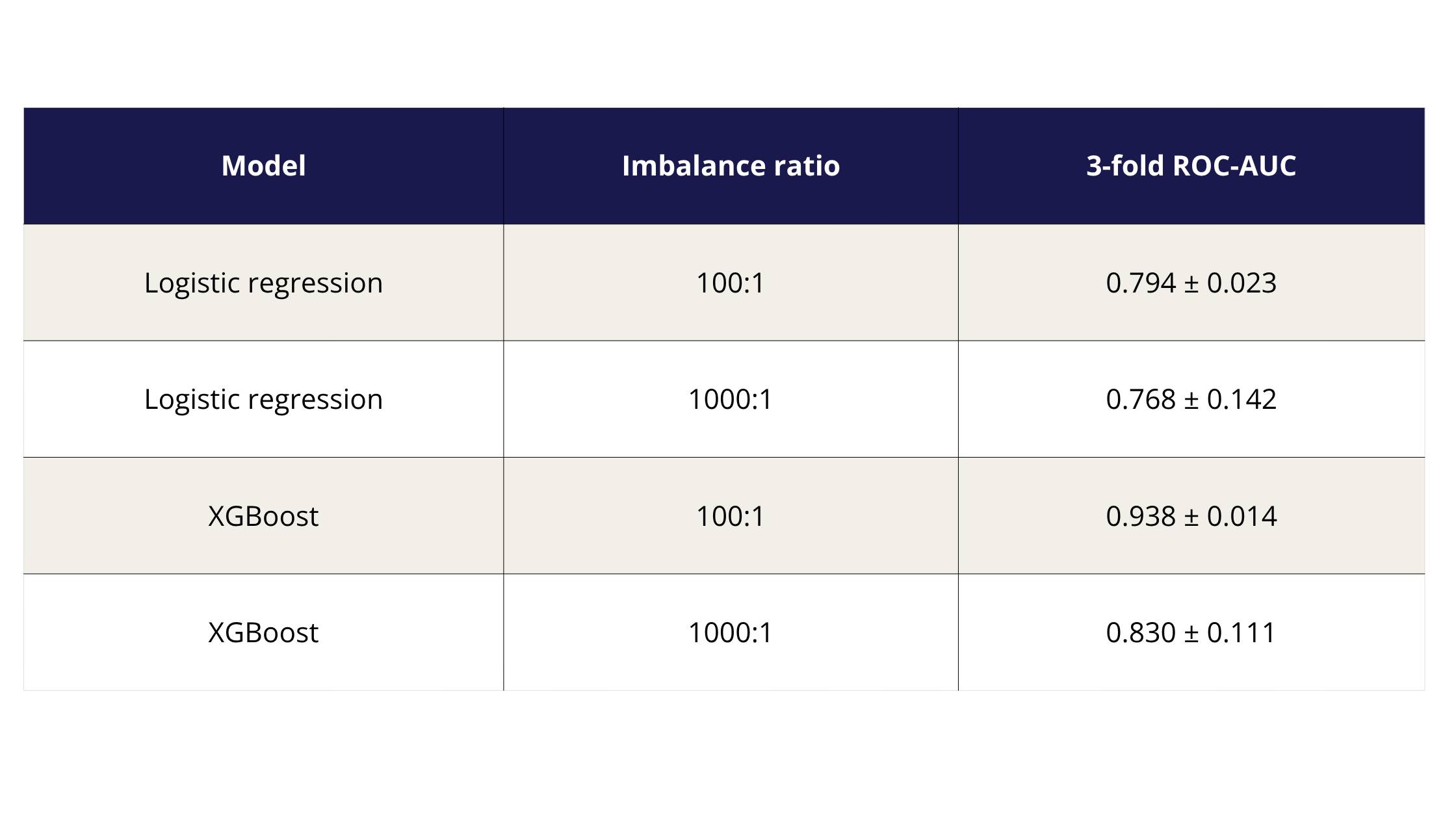Click the ROC-AUC text in the header
This screenshot has height=819, width=1456.
pos(1234,166)
